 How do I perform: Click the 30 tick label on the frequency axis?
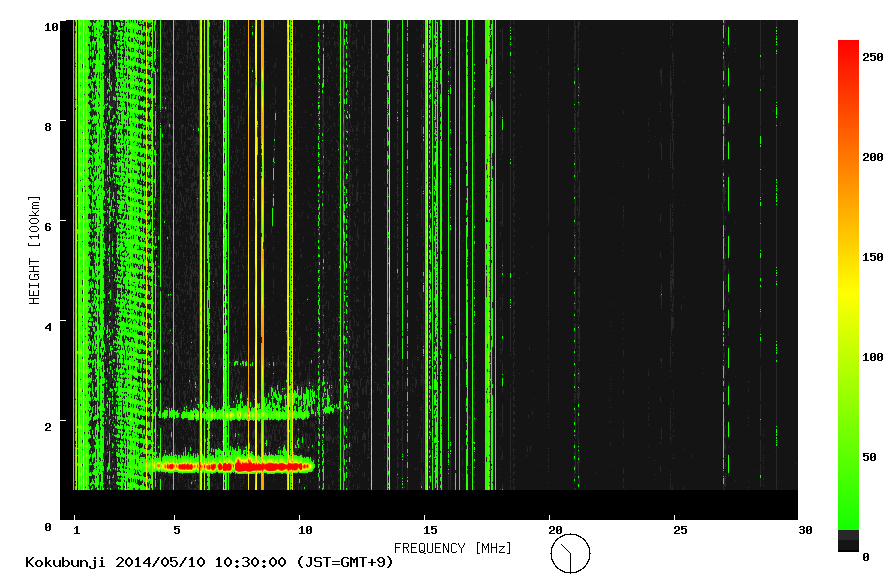tap(804, 529)
